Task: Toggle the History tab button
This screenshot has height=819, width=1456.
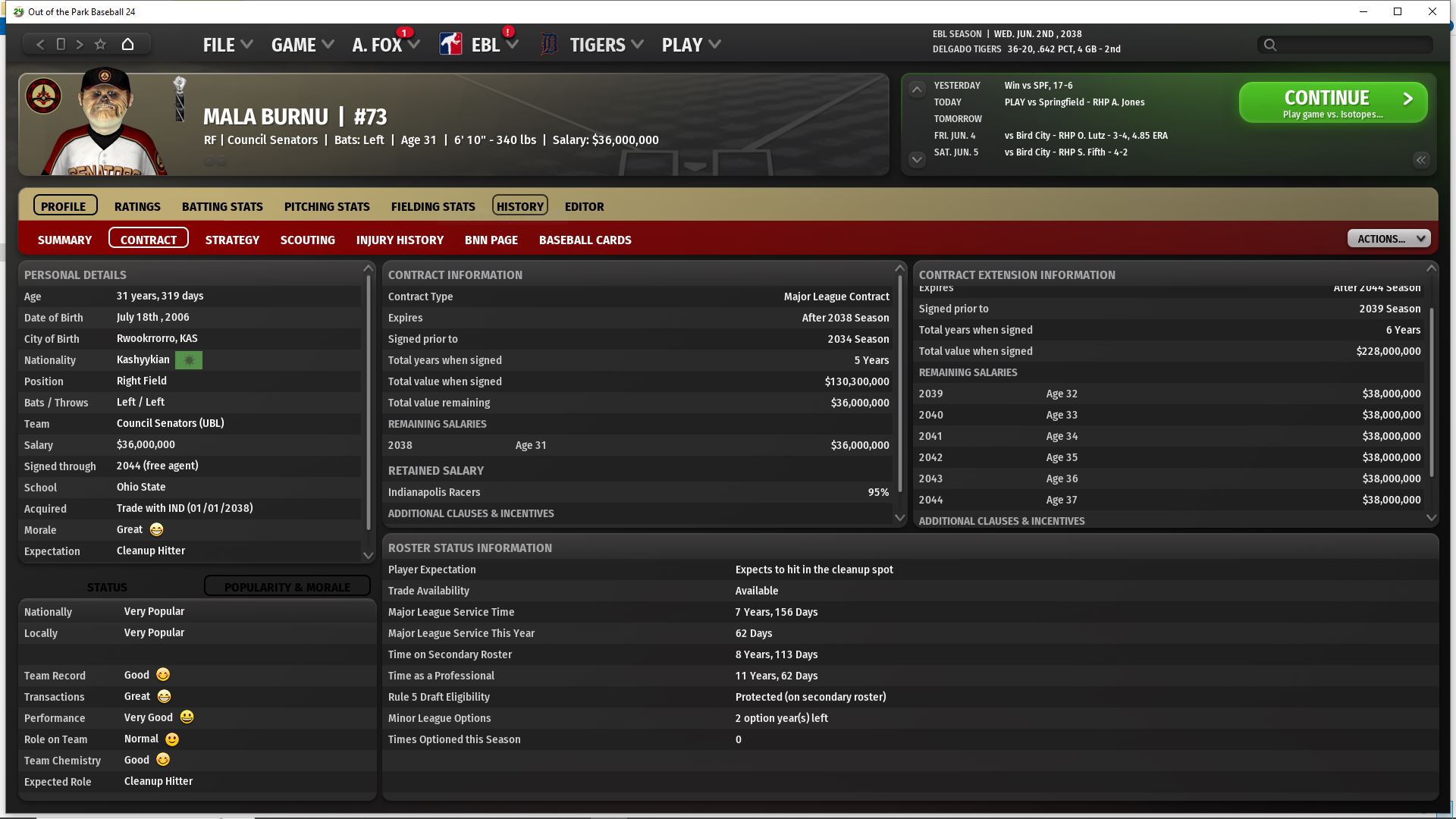Action: coord(519,206)
